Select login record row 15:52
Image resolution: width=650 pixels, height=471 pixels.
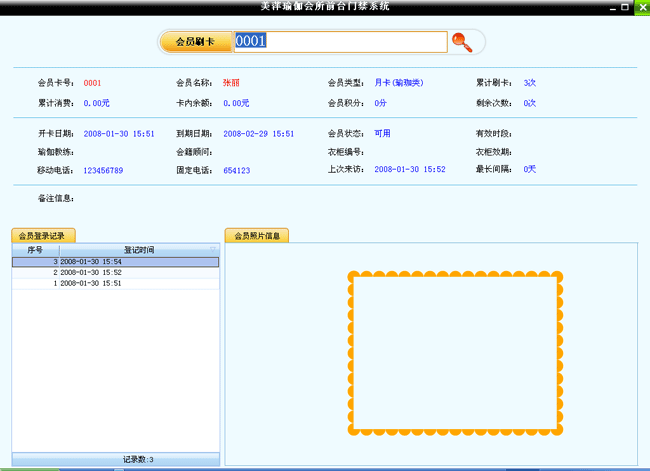point(115,272)
